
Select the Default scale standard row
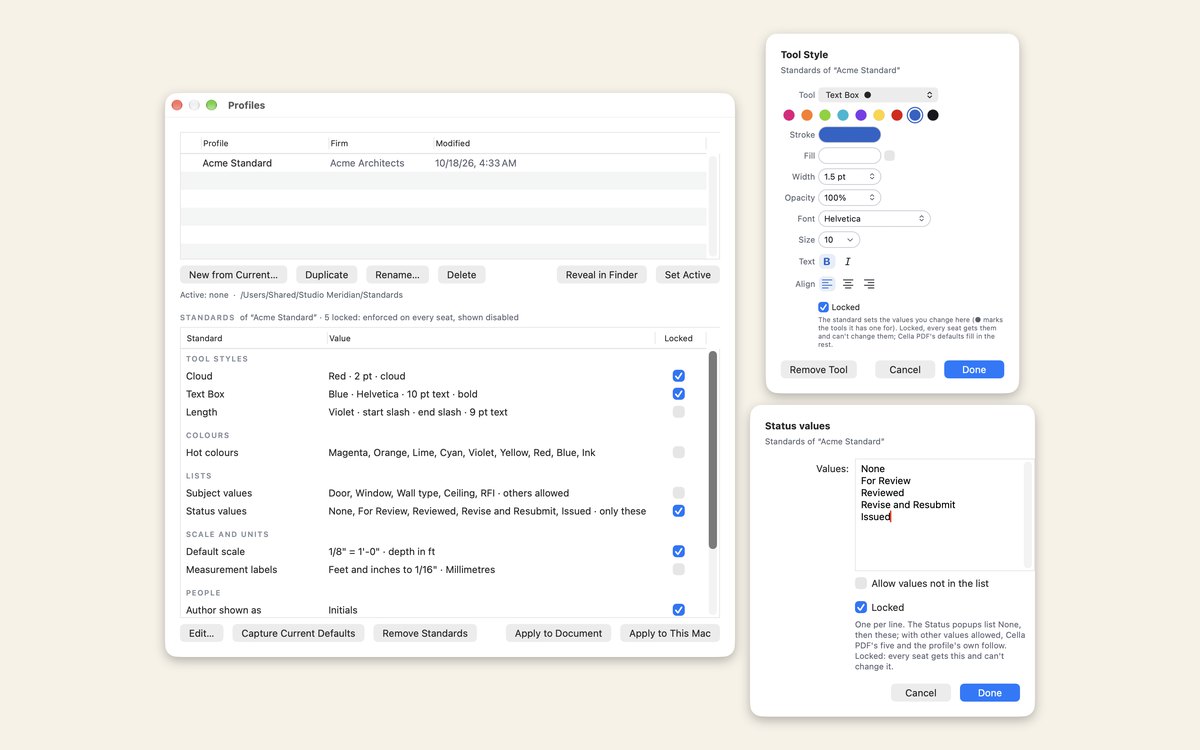click(444, 552)
